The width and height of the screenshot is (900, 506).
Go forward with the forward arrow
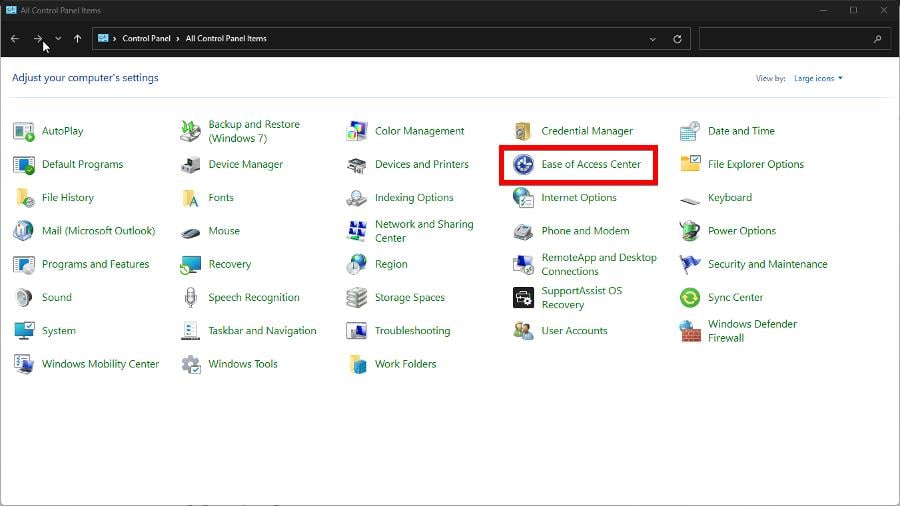38,38
